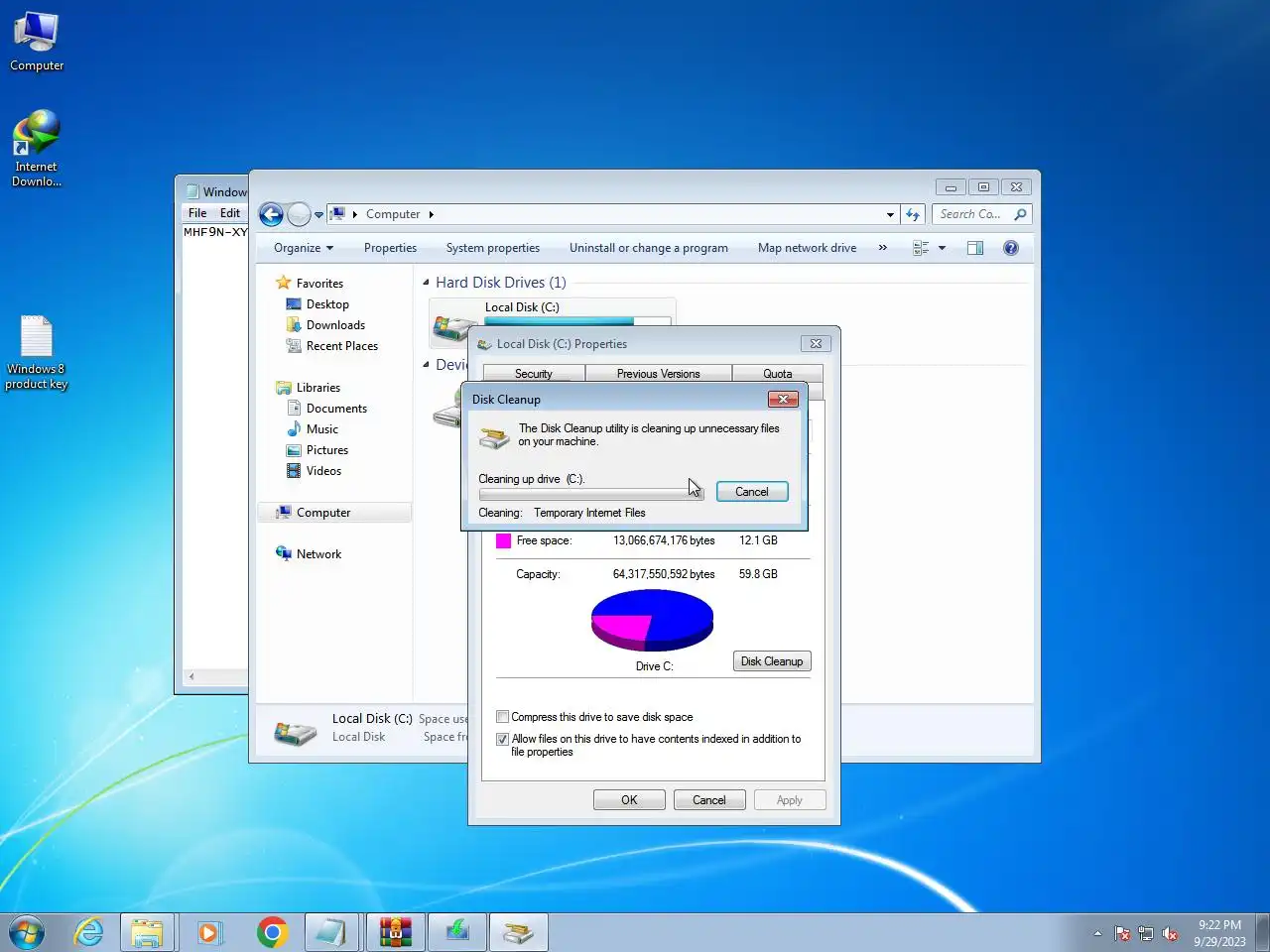Launch Google Chrome from taskbar

click(x=272, y=933)
